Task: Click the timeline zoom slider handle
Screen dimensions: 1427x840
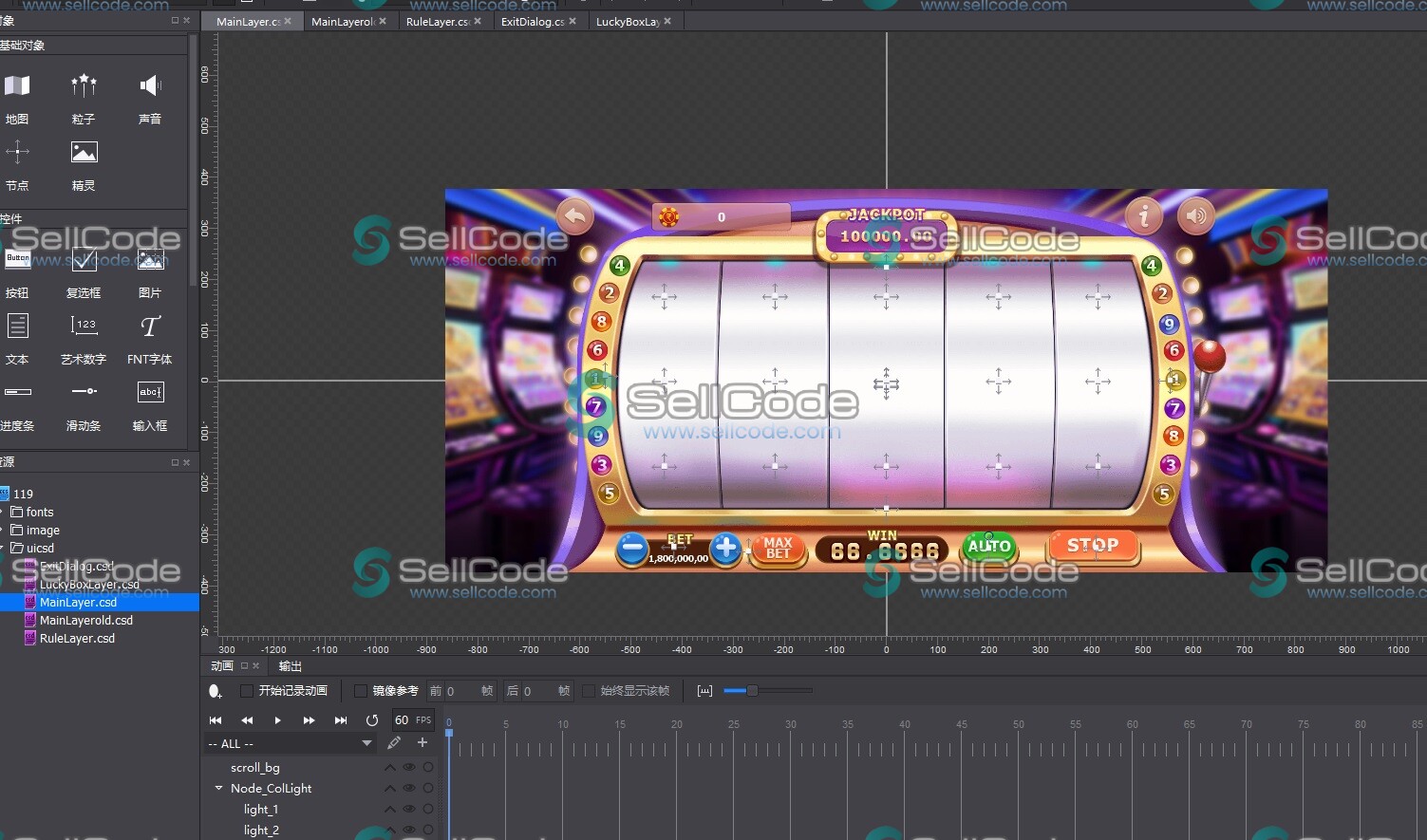Action: click(x=751, y=691)
